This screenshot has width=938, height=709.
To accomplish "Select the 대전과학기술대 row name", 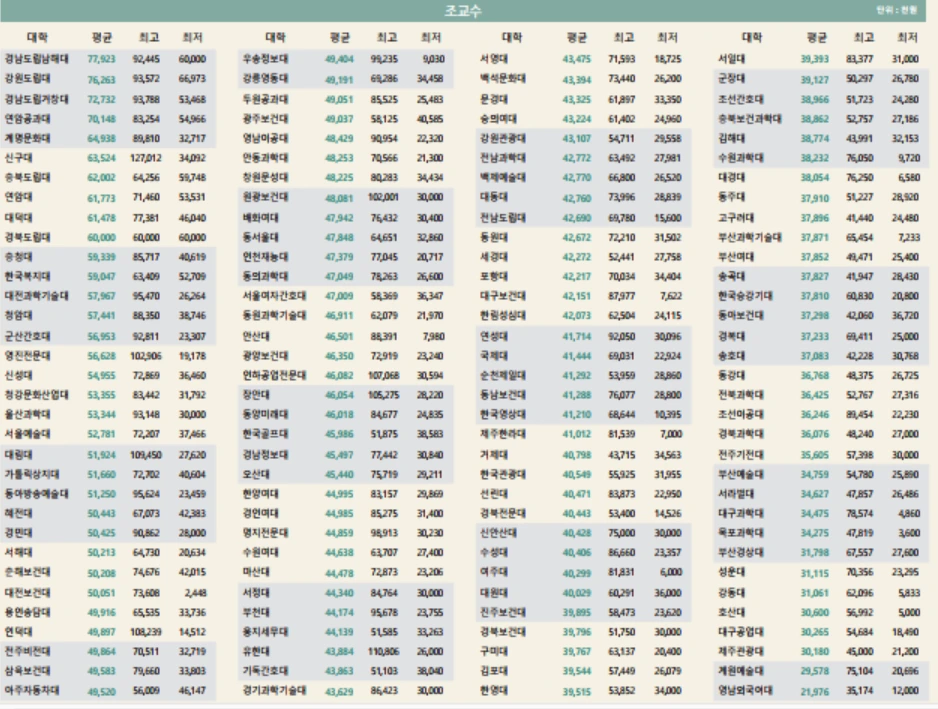I will click(x=36, y=296).
